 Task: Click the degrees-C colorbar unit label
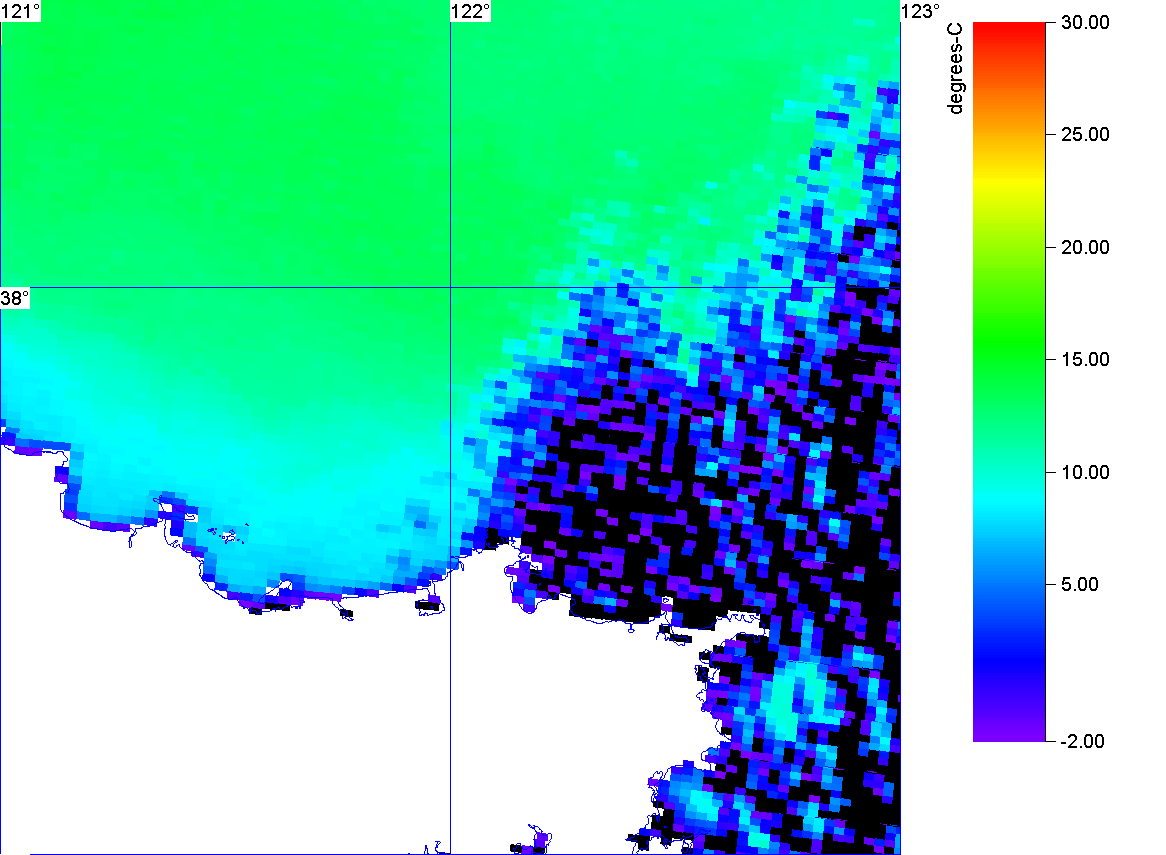coord(955,68)
